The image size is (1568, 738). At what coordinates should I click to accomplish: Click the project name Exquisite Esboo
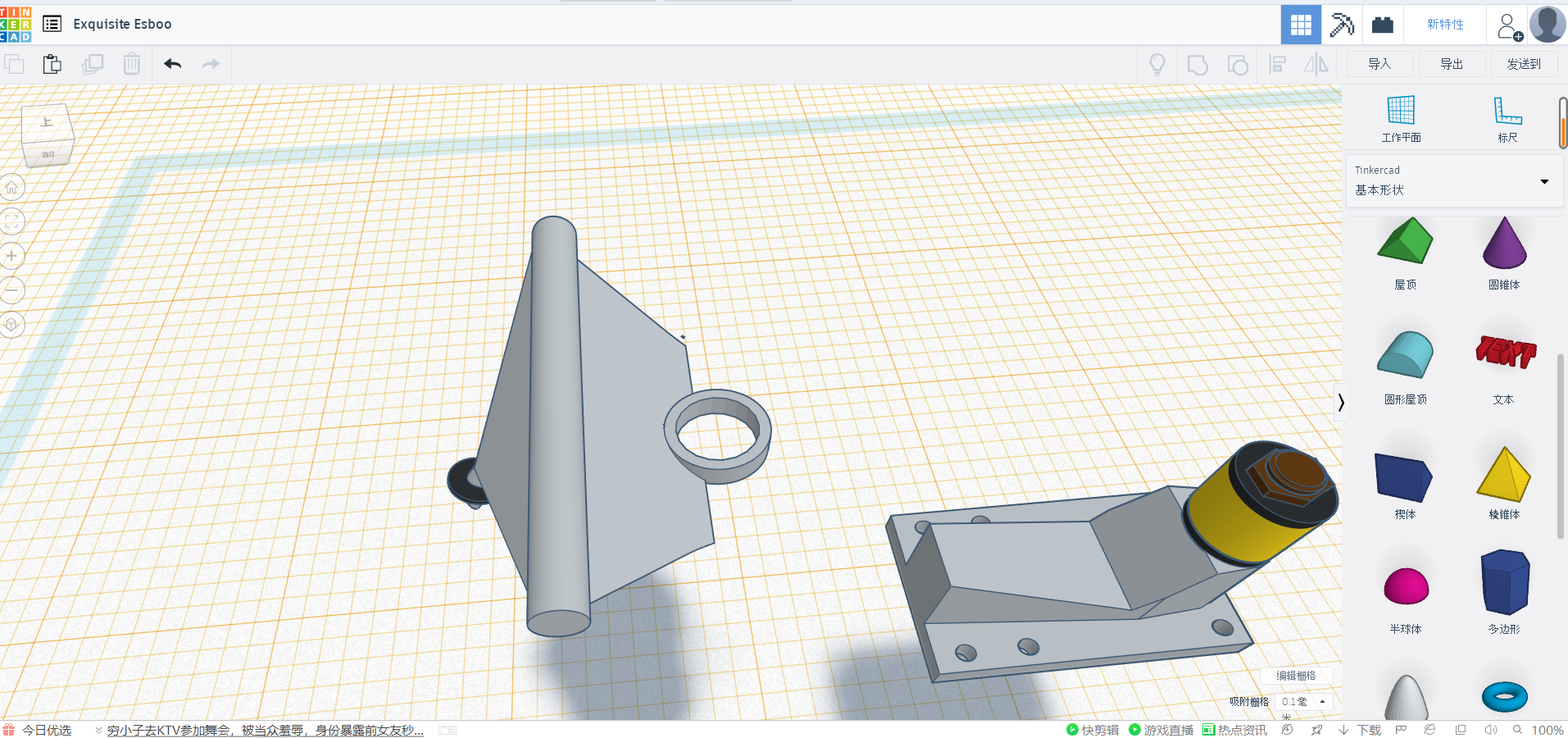click(122, 24)
